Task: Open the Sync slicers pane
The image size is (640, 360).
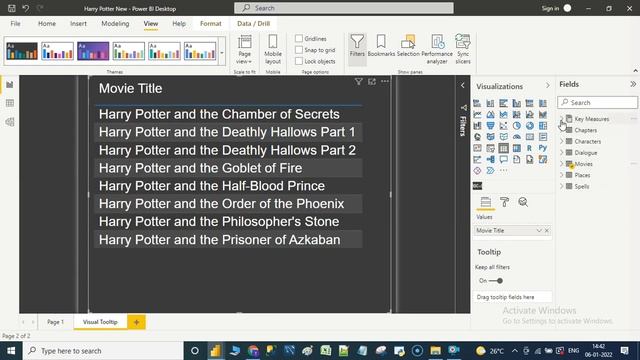Action: 463,49
